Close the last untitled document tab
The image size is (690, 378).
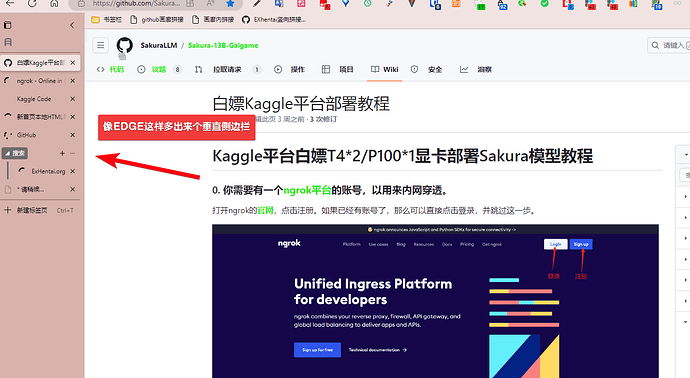[x=73, y=189]
